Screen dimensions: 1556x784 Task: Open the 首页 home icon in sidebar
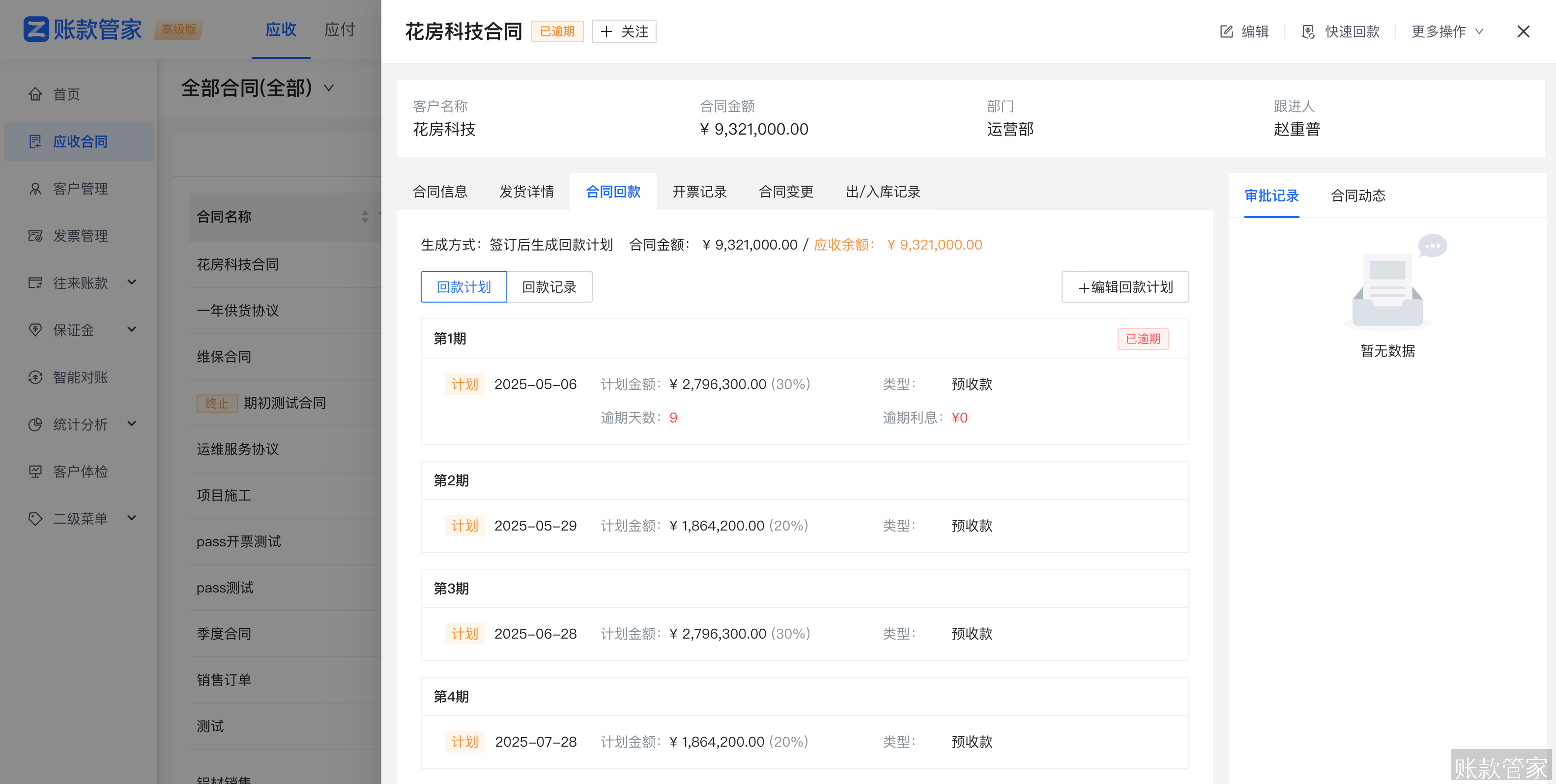tap(36, 94)
